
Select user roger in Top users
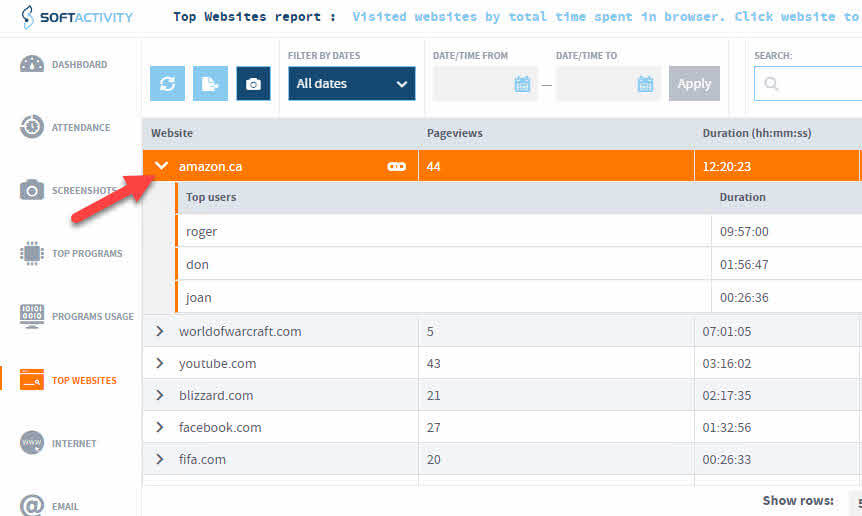202,232
